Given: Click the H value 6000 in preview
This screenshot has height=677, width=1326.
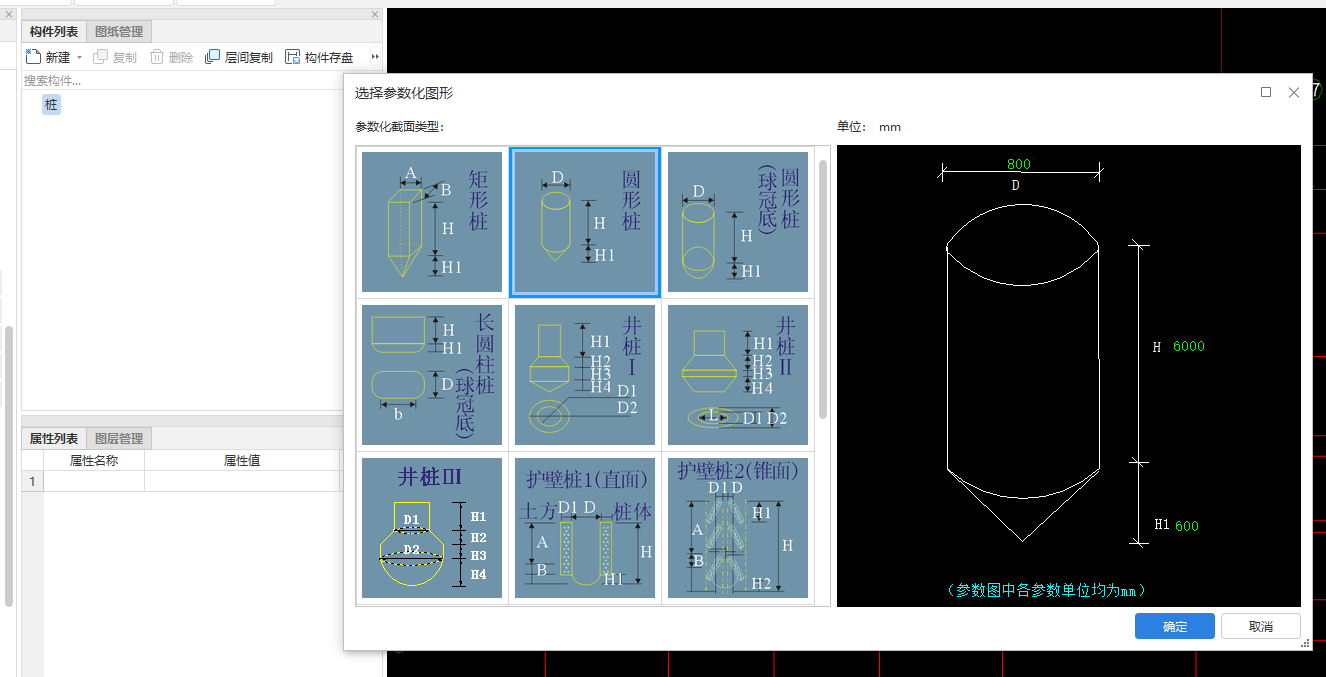Looking at the screenshot, I should [1189, 347].
